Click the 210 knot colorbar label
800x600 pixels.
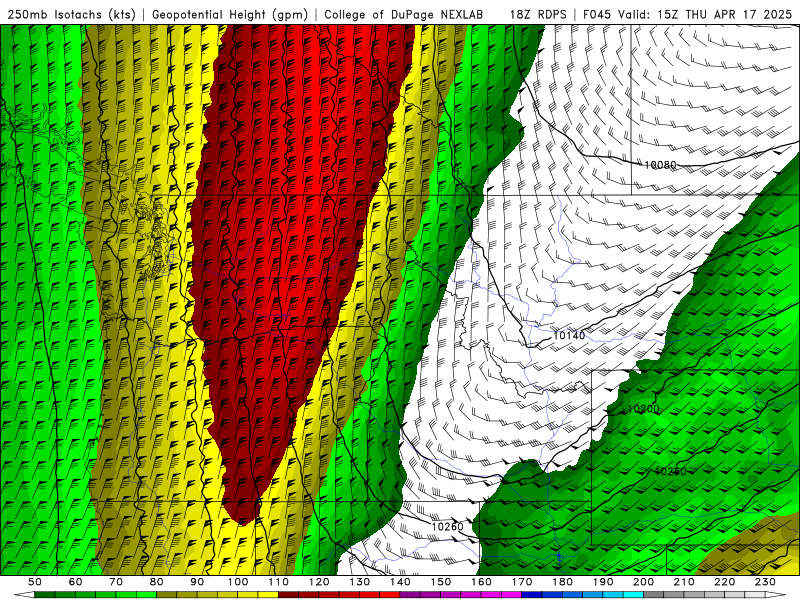click(x=685, y=582)
